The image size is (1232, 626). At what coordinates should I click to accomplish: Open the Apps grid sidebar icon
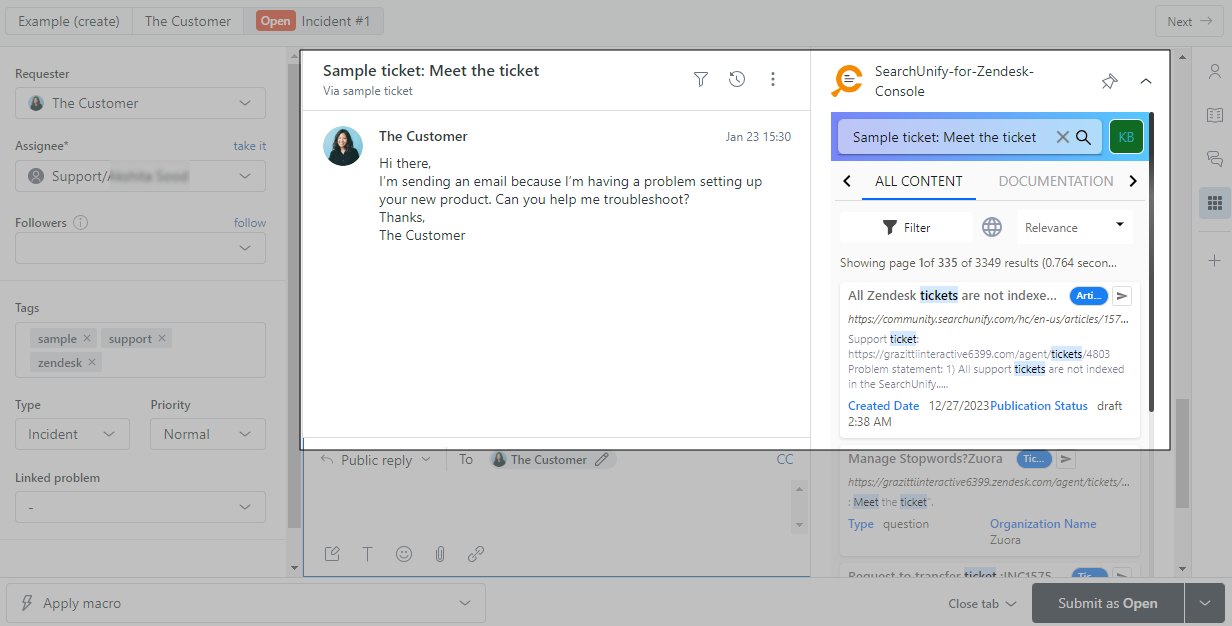tap(1215, 203)
